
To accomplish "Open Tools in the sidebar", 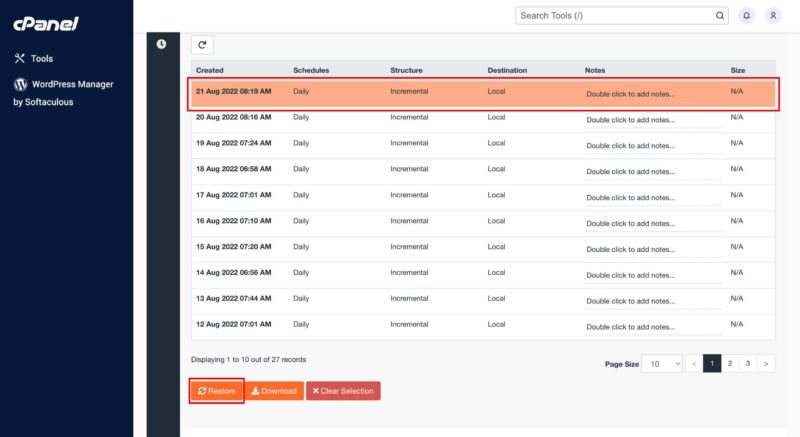I will coord(34,59).
